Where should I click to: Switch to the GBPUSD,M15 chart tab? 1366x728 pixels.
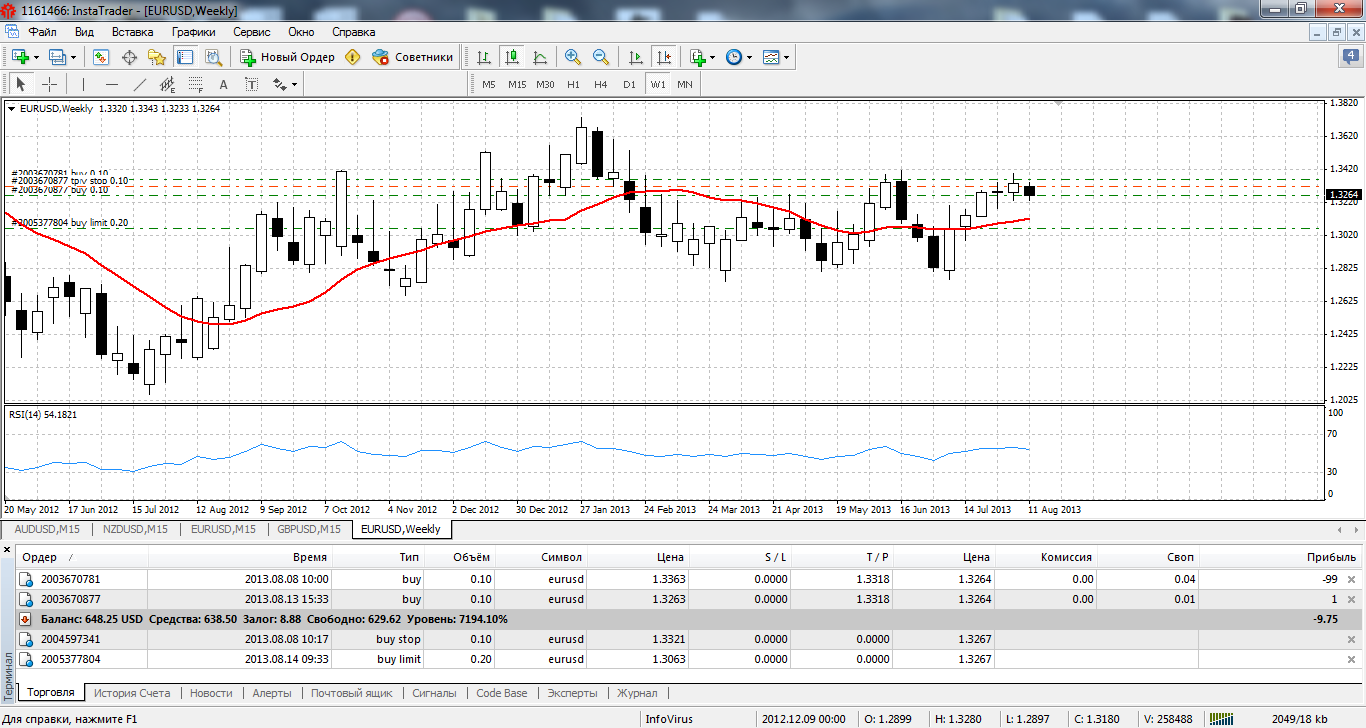click(x=308, y=529)
